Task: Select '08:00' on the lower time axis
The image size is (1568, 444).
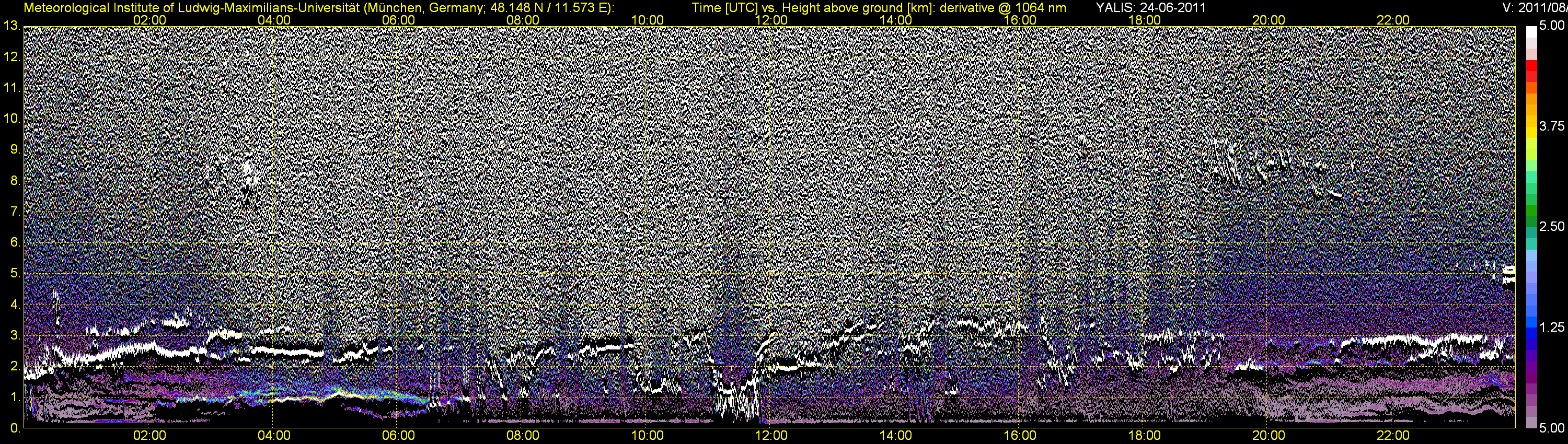Action: (523, 436)
